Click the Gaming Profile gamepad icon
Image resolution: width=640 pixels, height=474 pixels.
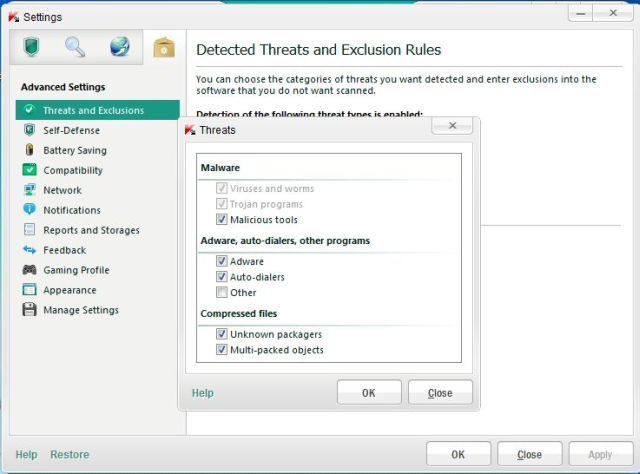pyautogui.click(x=29, y=270)
